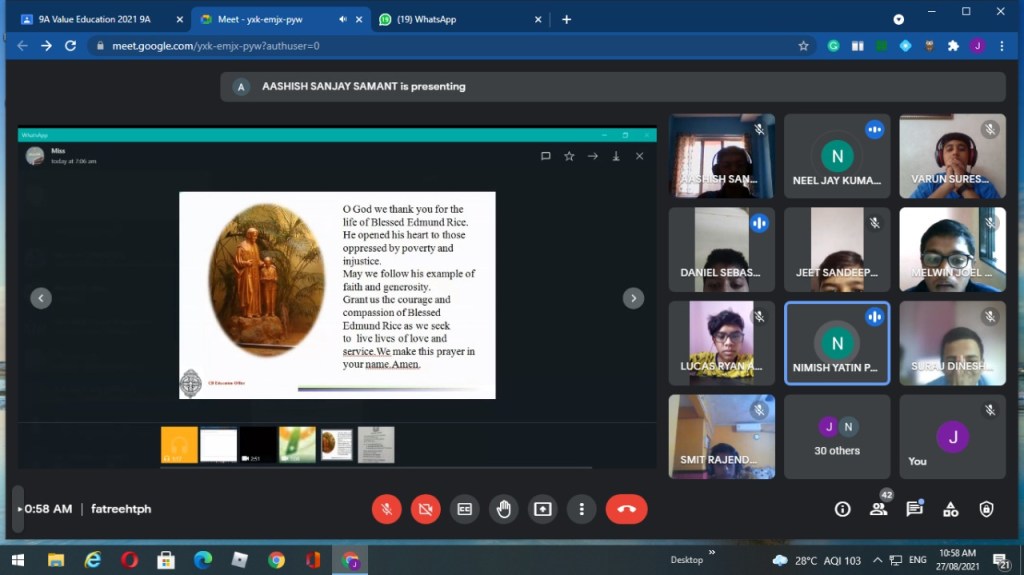
Task: Turn on captions with CC button
Action: pyautogui.click(x=464, y=509)
